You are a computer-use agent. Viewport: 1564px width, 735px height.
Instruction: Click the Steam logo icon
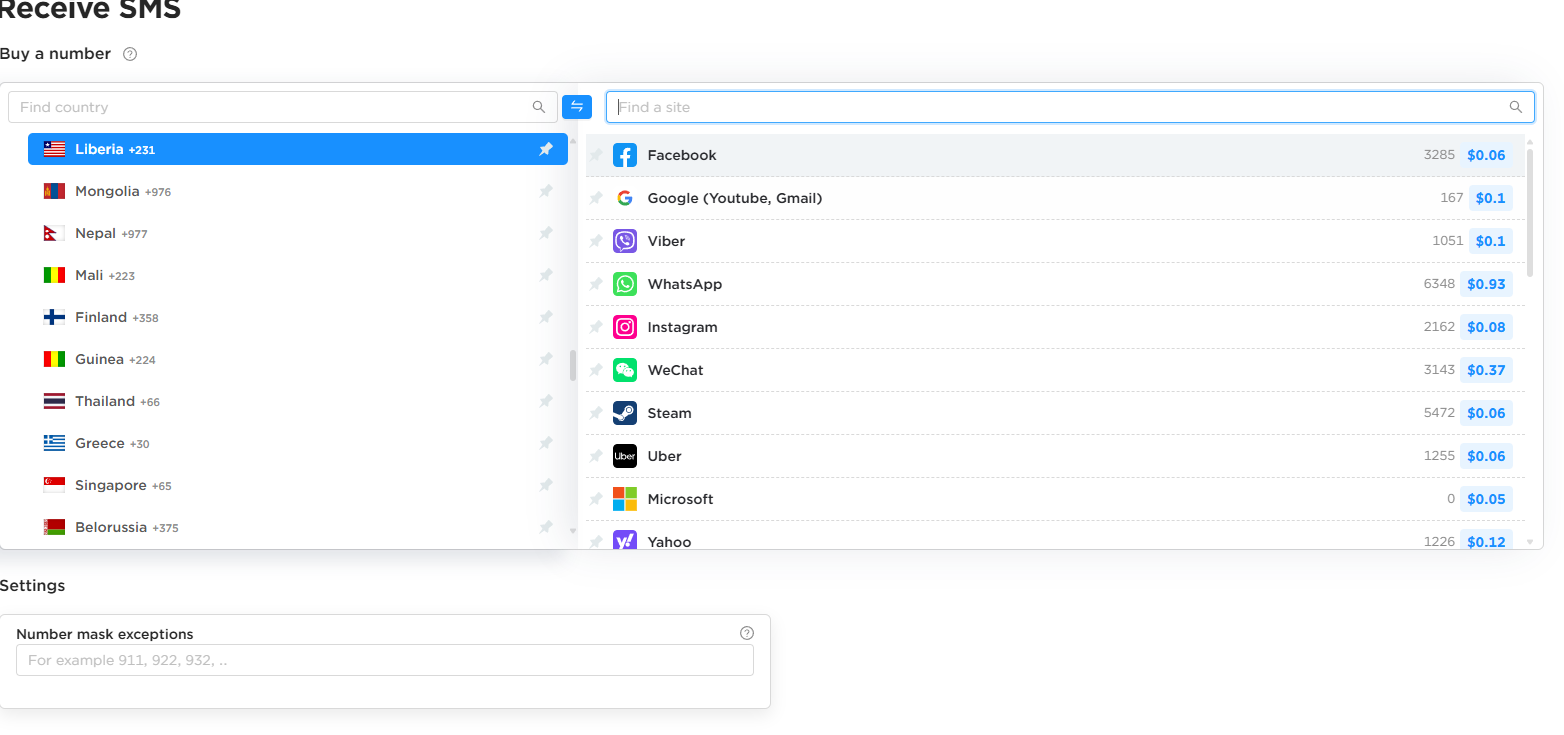coord(625,413)
